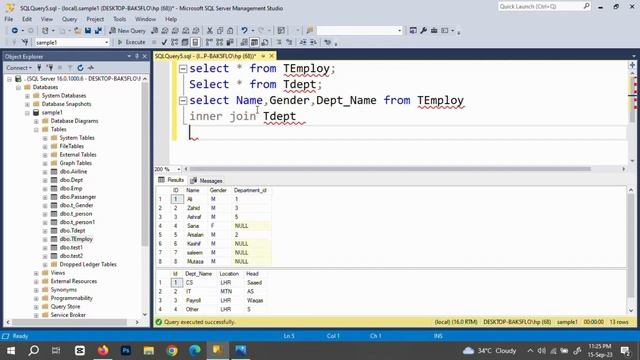The image size is (640, 360).
Task: Click the Paste icon in toolbar
Action: [x=230, y=31]
